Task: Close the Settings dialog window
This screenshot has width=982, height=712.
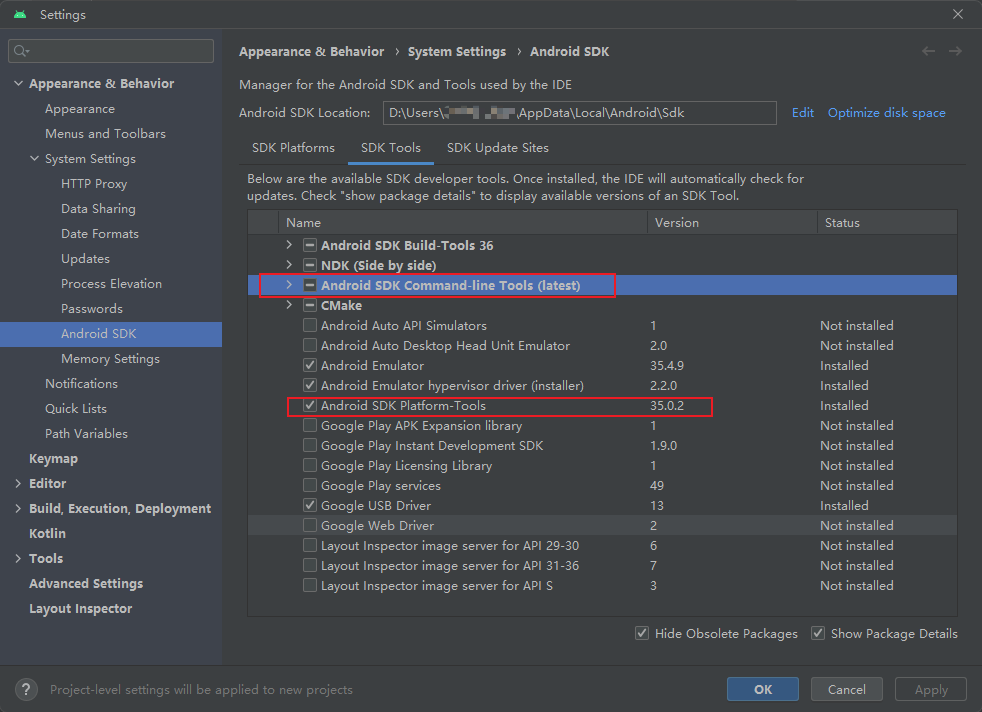Action: pyautogui.click(x=958, y=14)
